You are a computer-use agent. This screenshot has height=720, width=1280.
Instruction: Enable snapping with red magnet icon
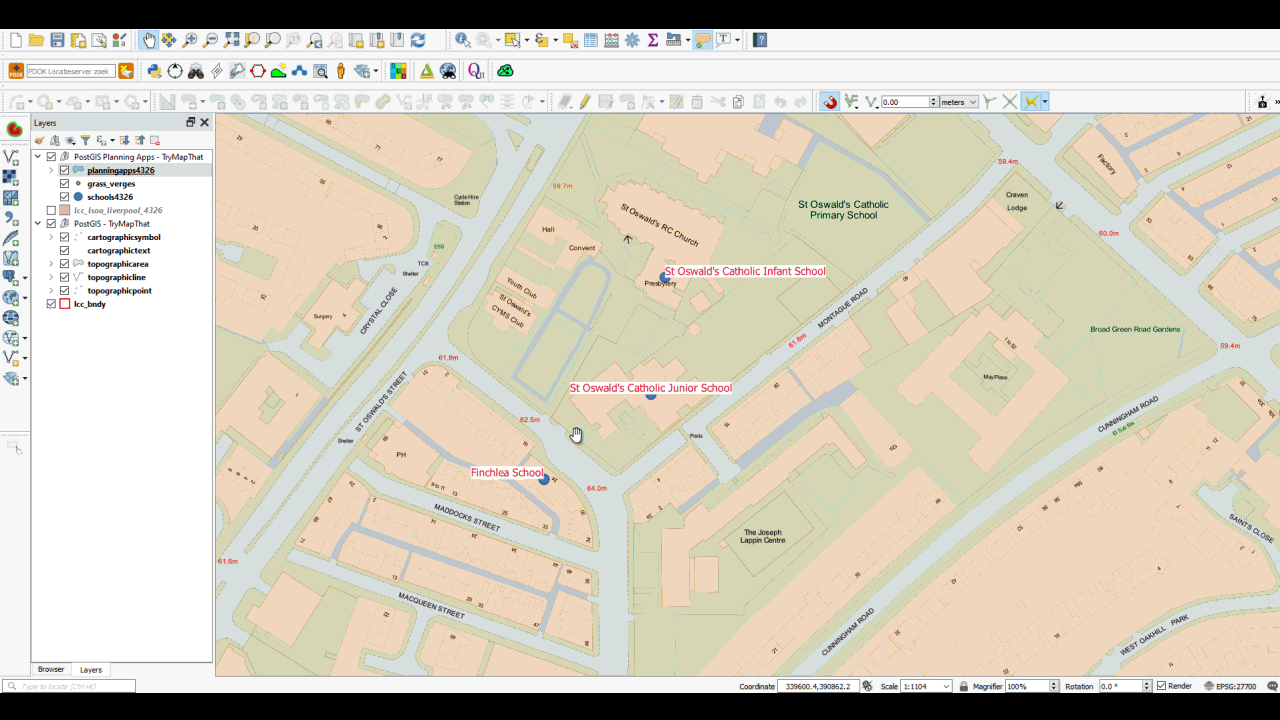pyautogui.click(x=829, y=102)
